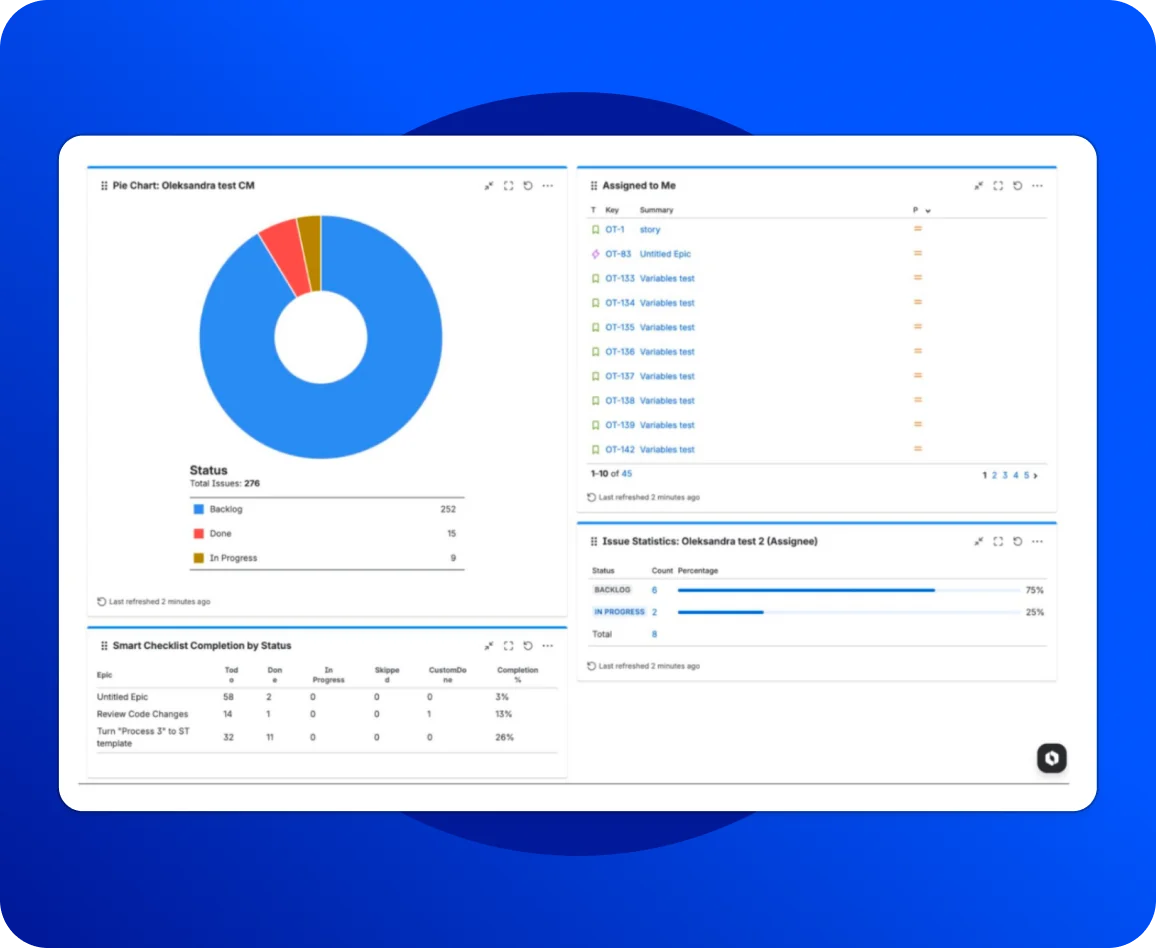Open more options for Pie Chart gadget
This screenshot has height=948, width=1156.
click(548, 186)
